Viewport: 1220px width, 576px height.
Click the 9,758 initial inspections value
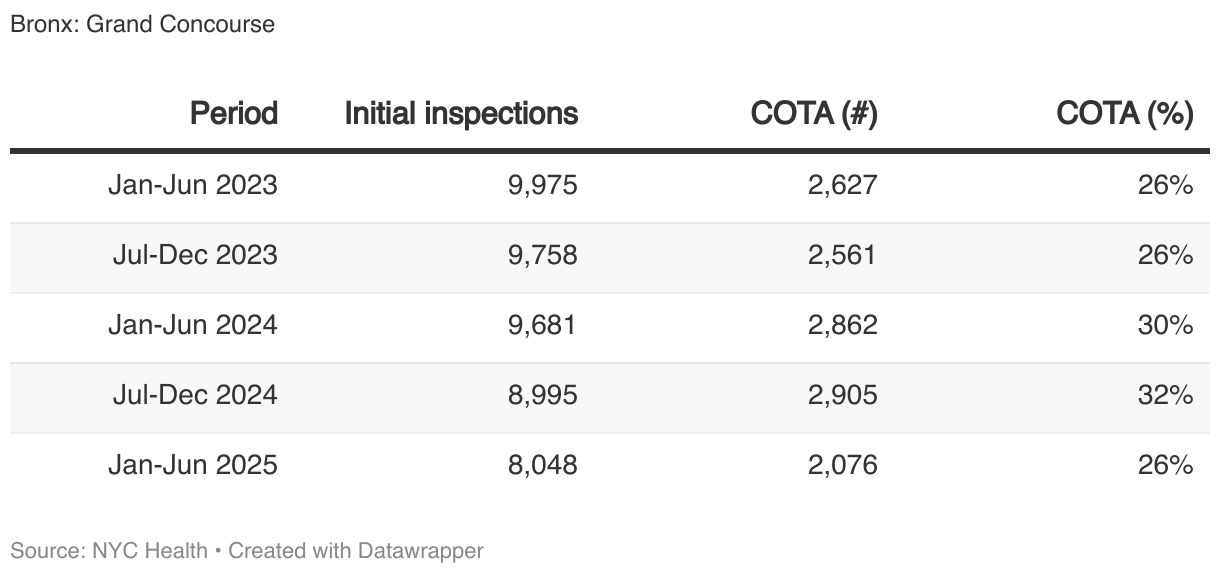click(x=543, y=256)
